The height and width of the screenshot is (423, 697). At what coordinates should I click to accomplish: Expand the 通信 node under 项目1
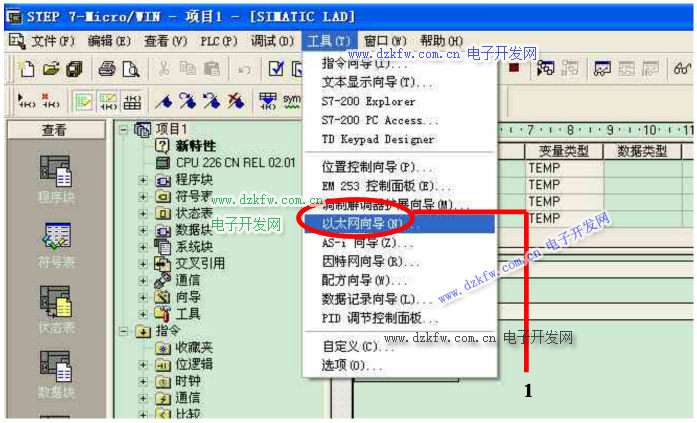point(143,281)
